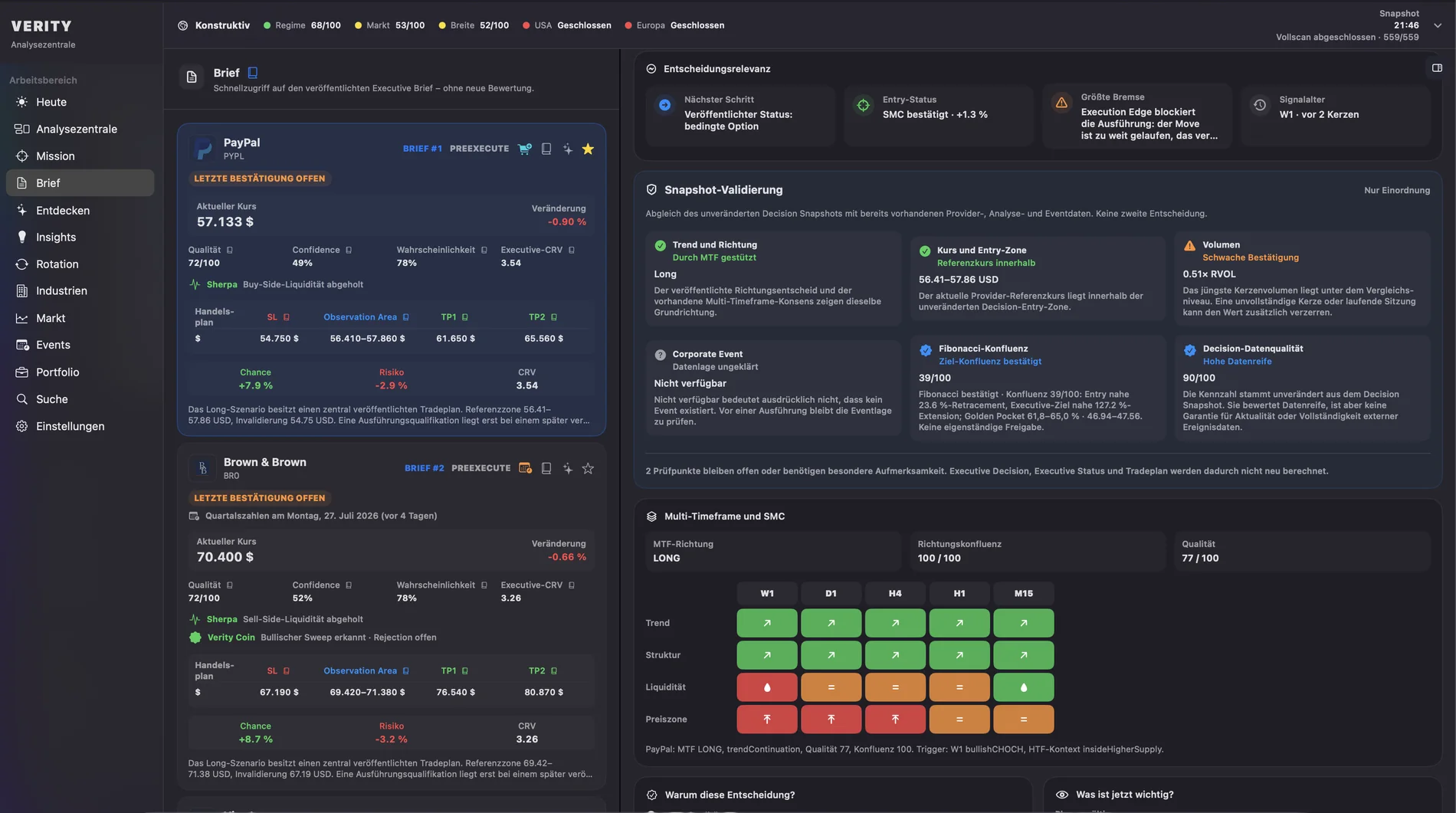
Task: Click the calendar icon on the Brown & Brown card
Action: (x=526, y=468)
